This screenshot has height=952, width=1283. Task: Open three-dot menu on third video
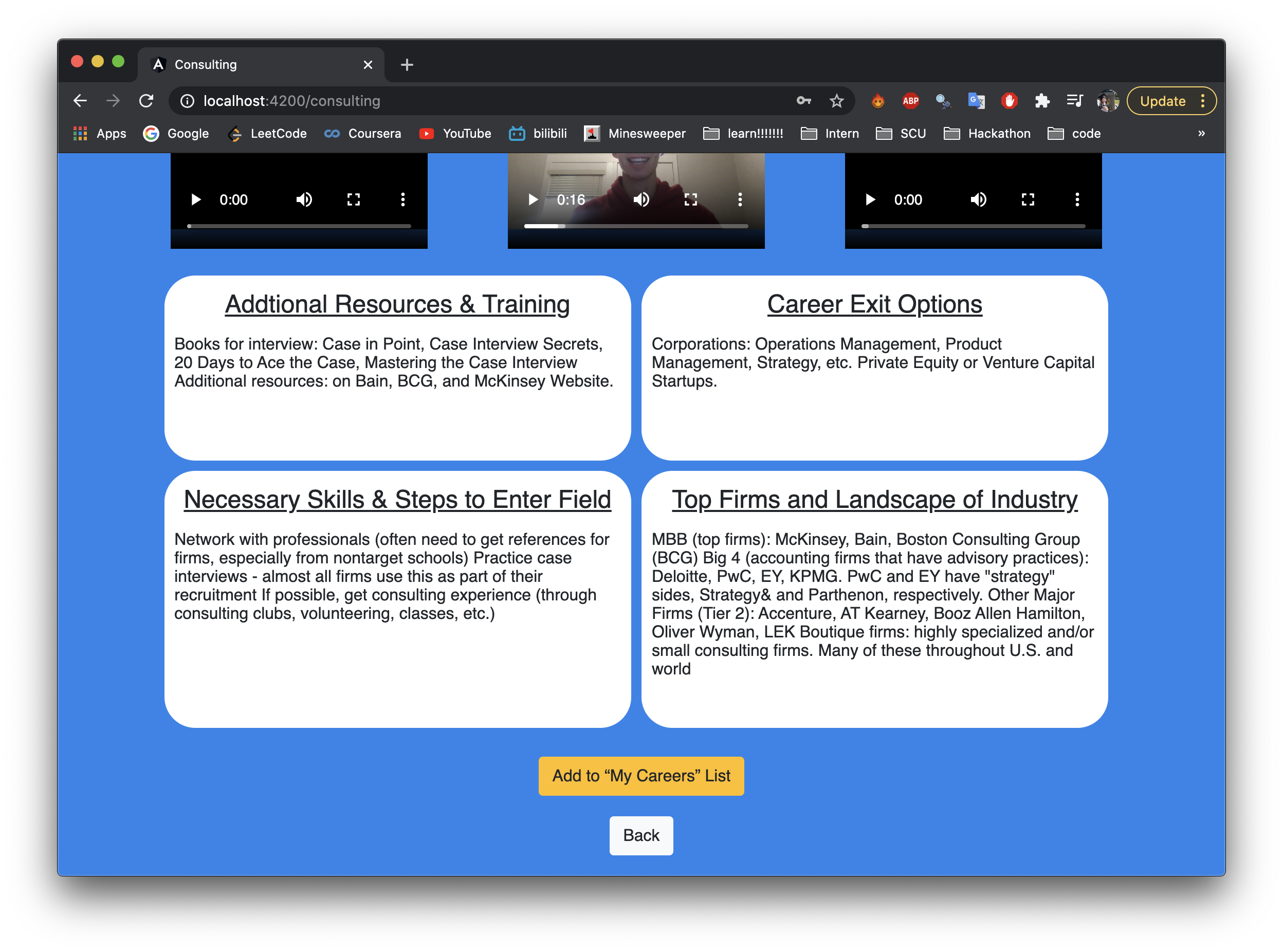[x=1077, y=200]
